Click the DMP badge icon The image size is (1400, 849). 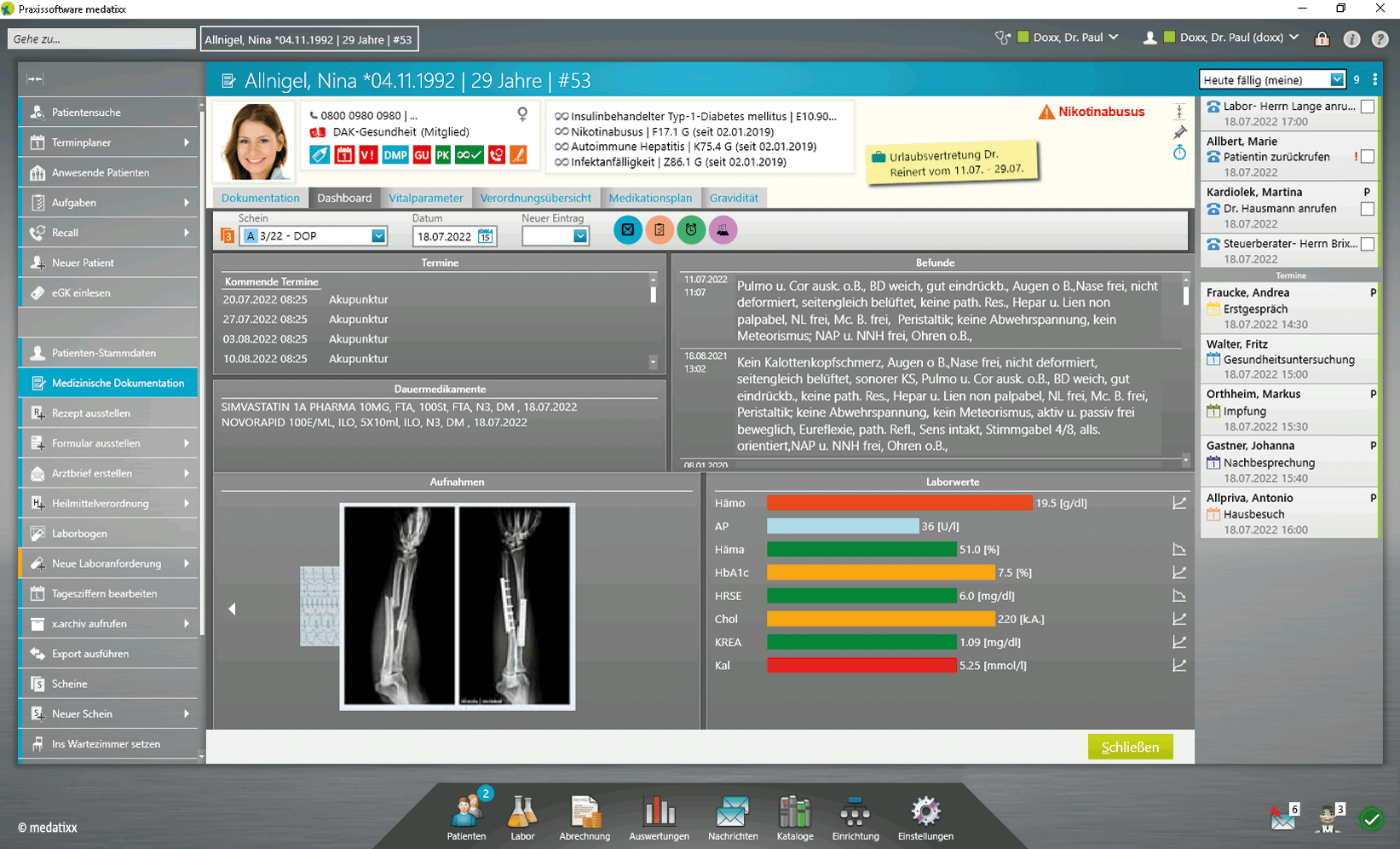point(395,155)
